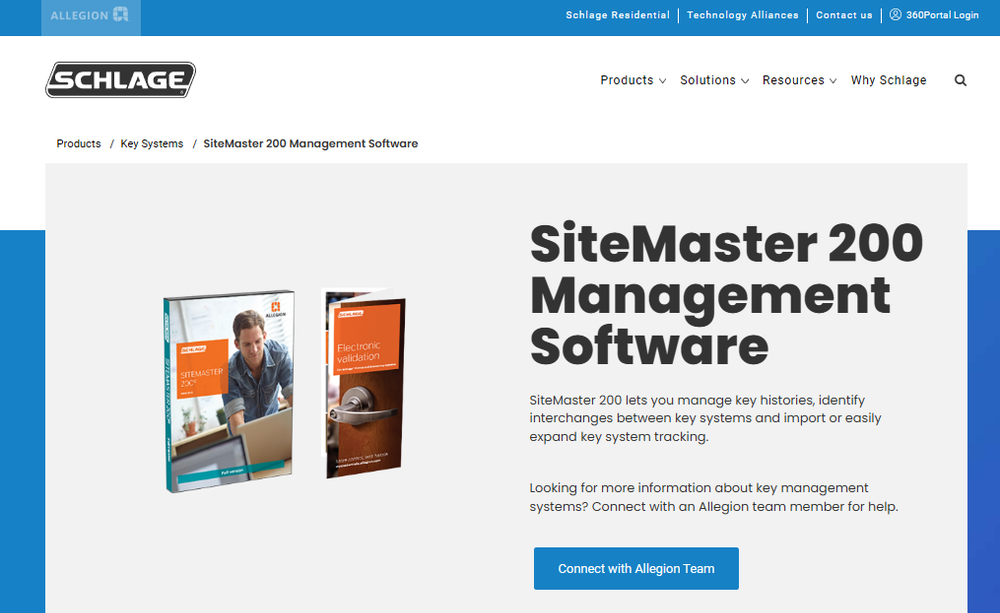The width and height of the screenshot is (1000, 613).
Task: Open the Resources navigation menu
Action: point(793,80)
